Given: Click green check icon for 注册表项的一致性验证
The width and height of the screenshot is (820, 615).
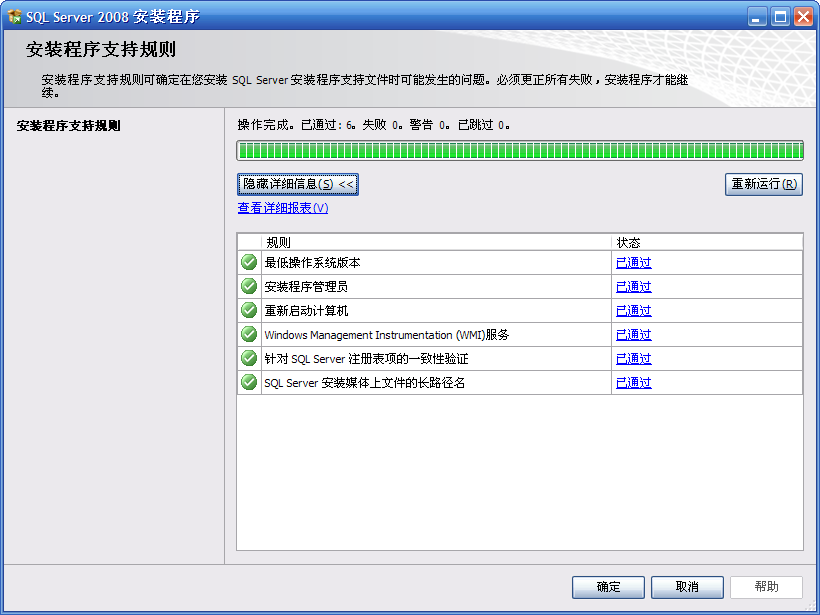Looking at the screenshot, I should (249, 358).
